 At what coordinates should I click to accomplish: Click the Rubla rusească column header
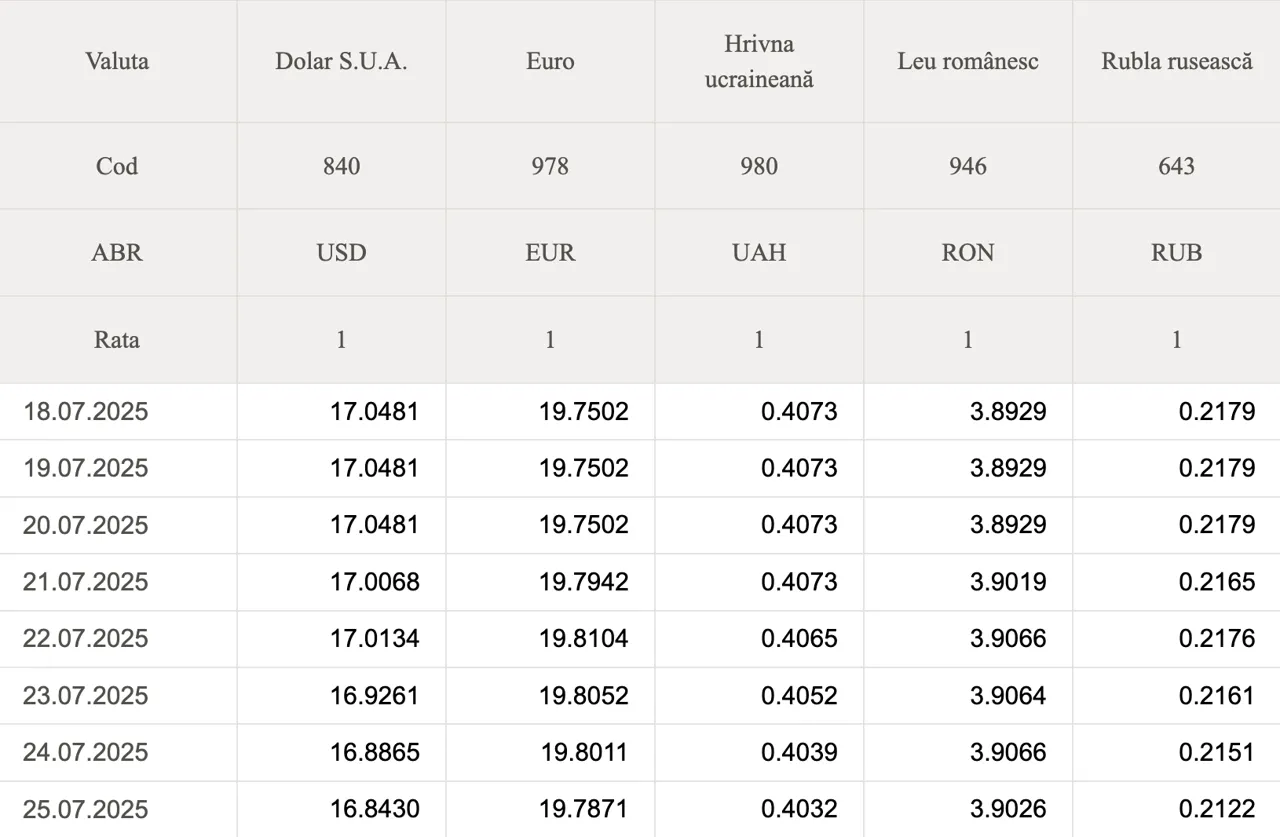1176,61
